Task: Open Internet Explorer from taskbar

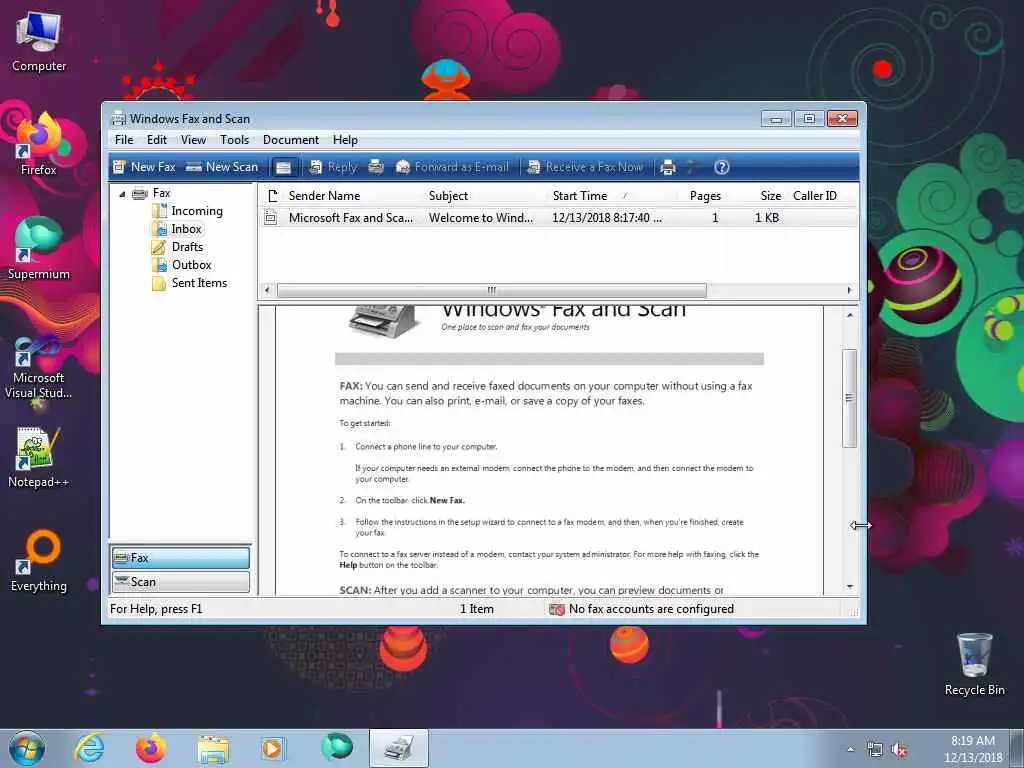Action: point(89,748)
